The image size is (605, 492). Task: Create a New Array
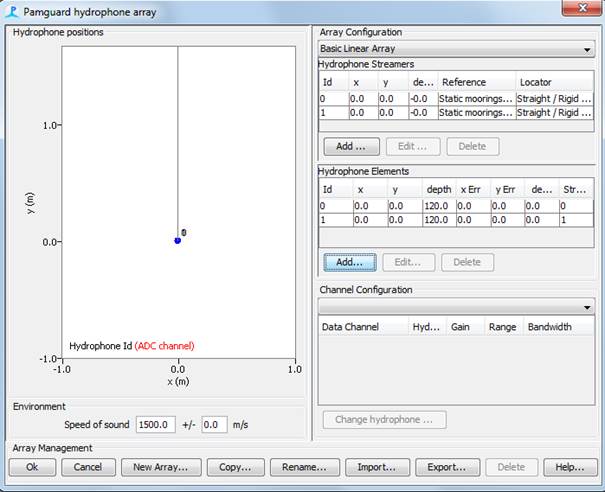[161, 467]
